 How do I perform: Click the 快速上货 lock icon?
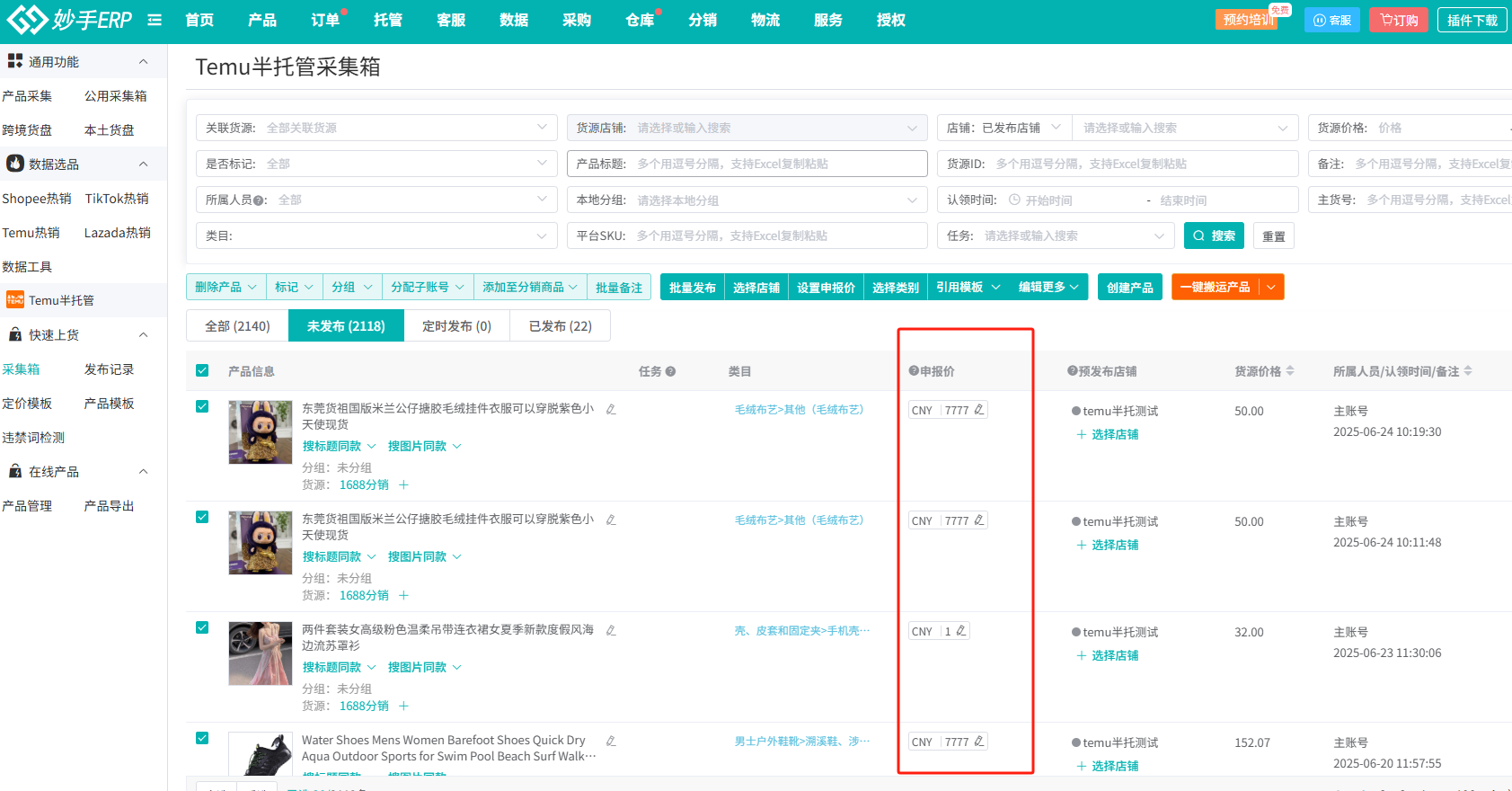(x=15, y=334)
